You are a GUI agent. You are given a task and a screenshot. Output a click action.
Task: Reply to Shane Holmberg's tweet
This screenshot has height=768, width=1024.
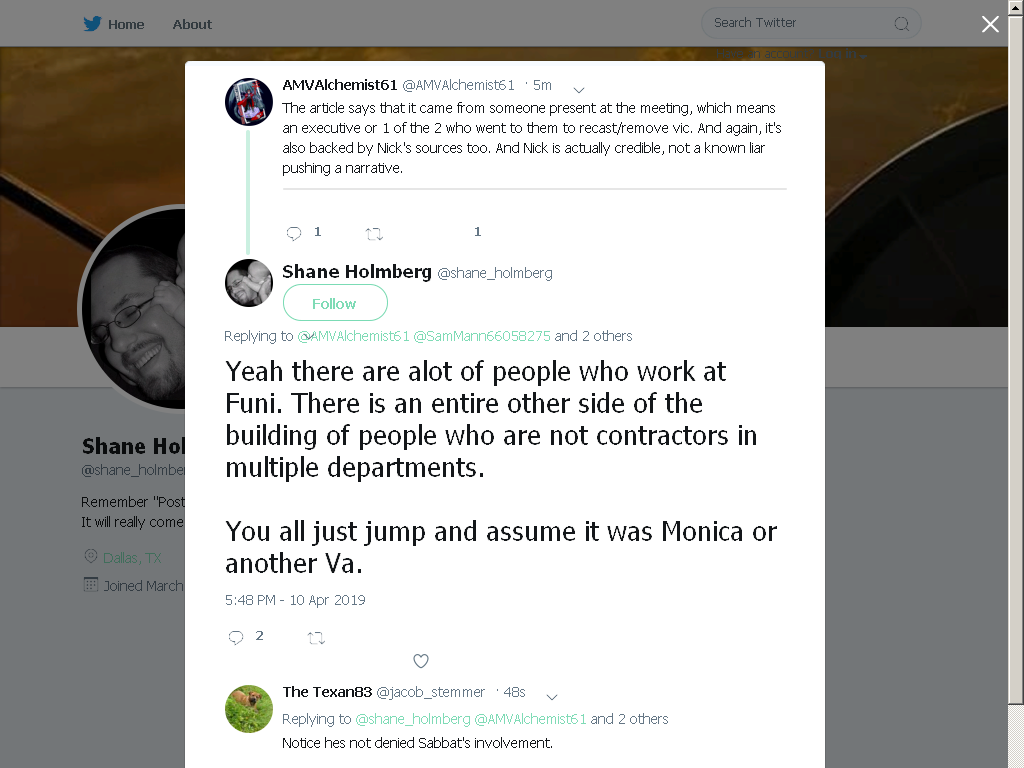[x=236, y=637]
